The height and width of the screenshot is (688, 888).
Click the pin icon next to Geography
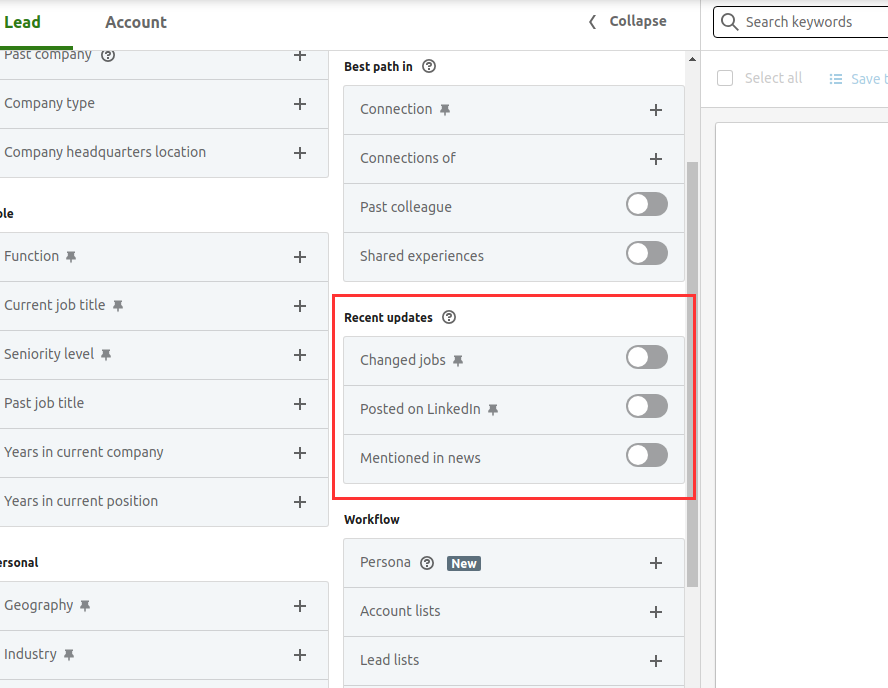pos(85,606)
